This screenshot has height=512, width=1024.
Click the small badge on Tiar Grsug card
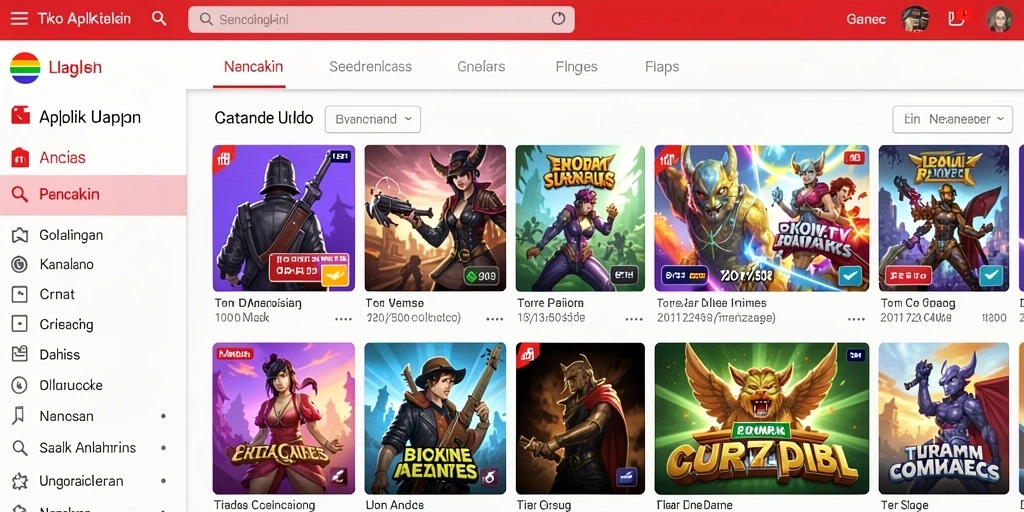coord(626,476)
